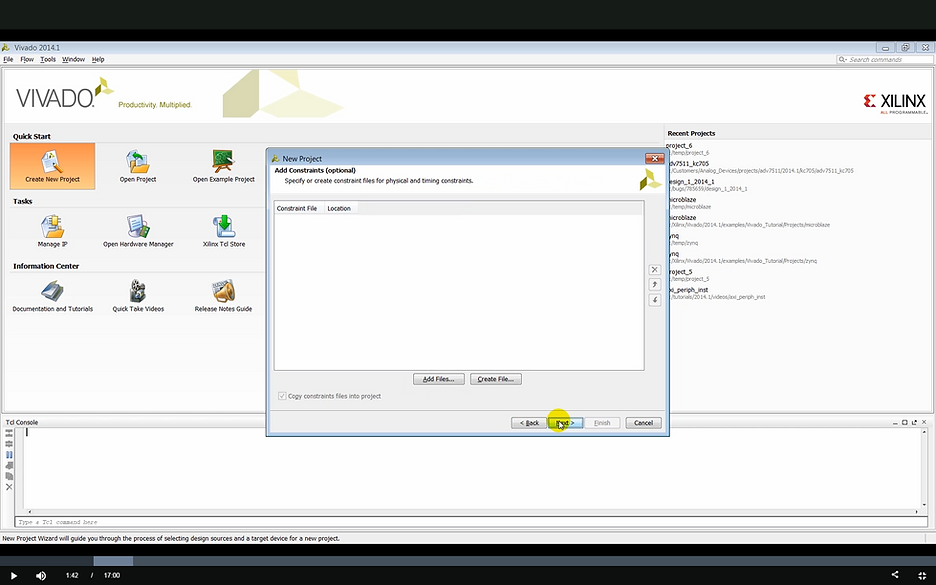
Task: Open the Tools menu
Action: click(48, 60)
